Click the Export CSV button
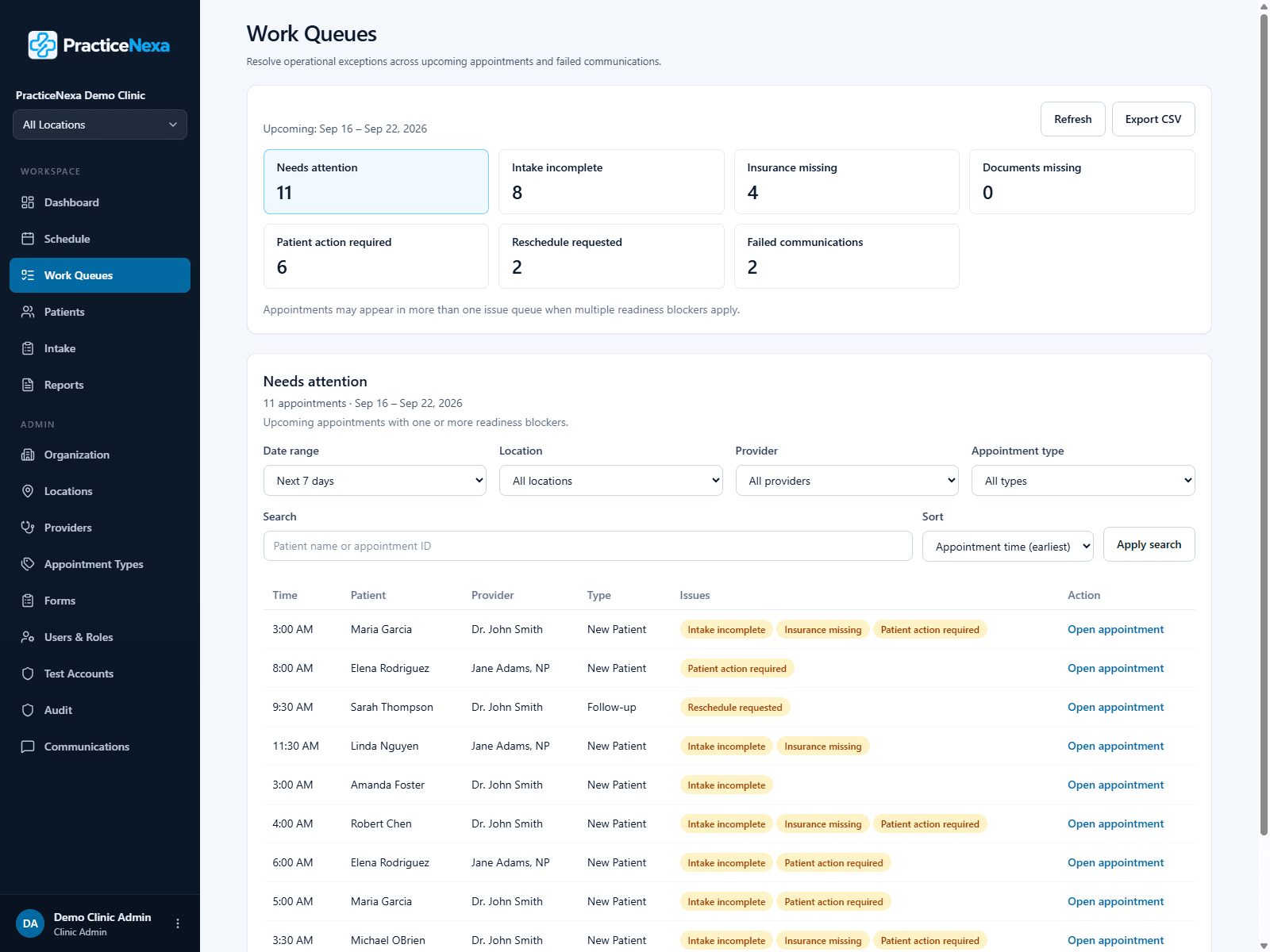 coord(1153,119)
